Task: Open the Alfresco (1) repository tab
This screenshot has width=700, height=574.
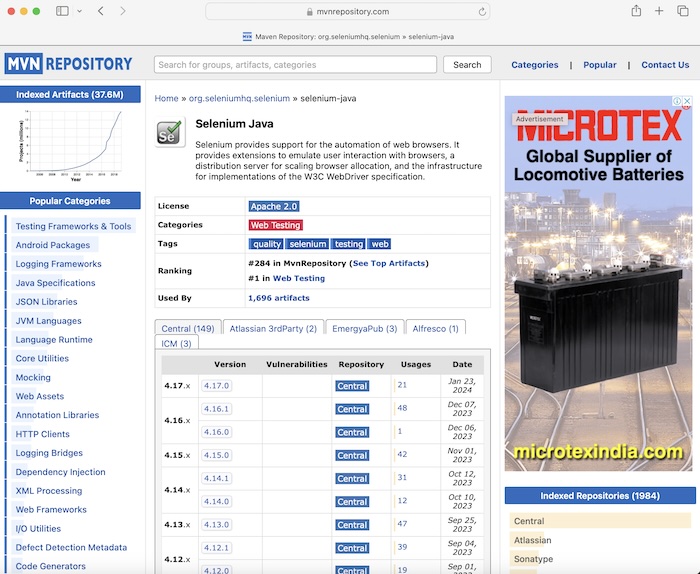Action: point(433,328)
